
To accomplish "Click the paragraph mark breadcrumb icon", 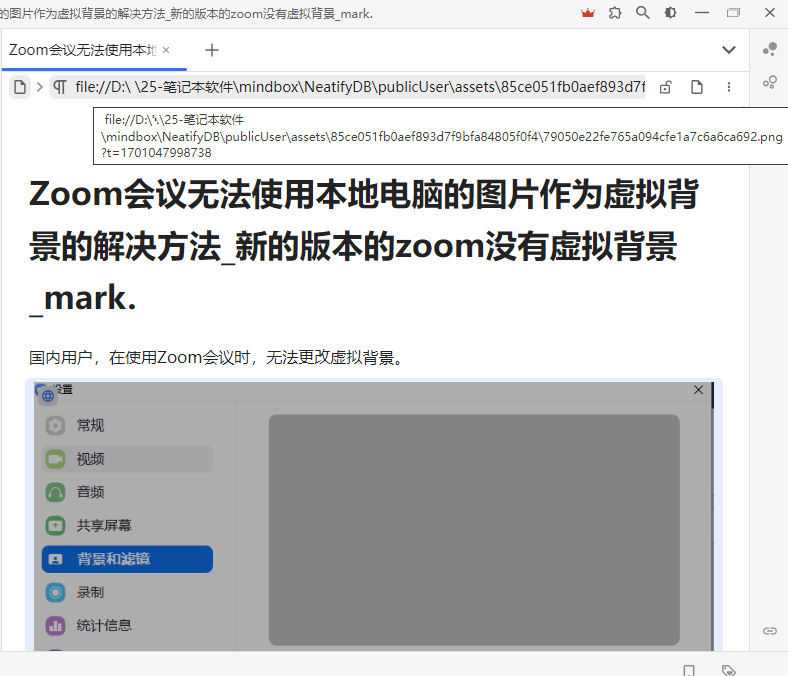I will click(60, 87).
